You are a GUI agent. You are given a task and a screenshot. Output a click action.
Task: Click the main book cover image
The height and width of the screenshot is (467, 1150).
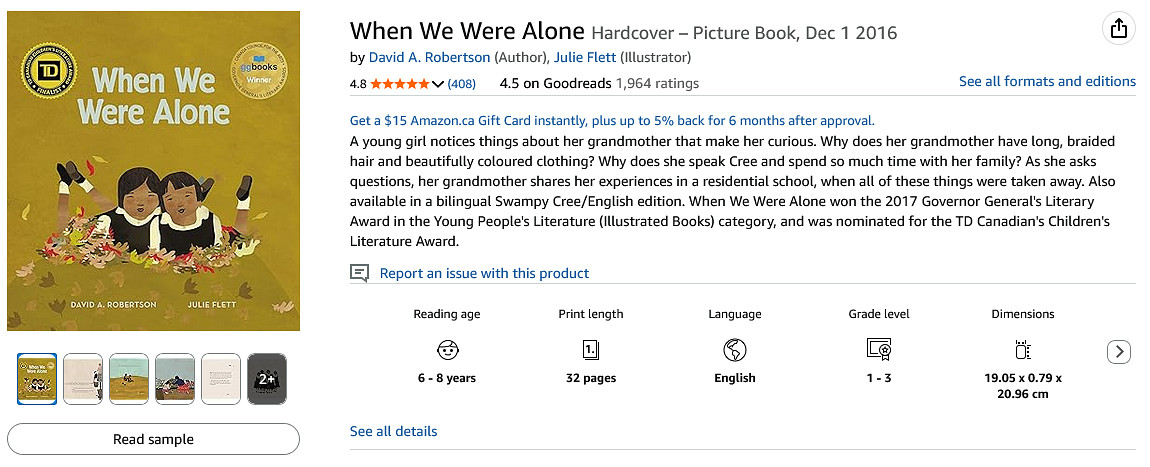click(153, 171)
